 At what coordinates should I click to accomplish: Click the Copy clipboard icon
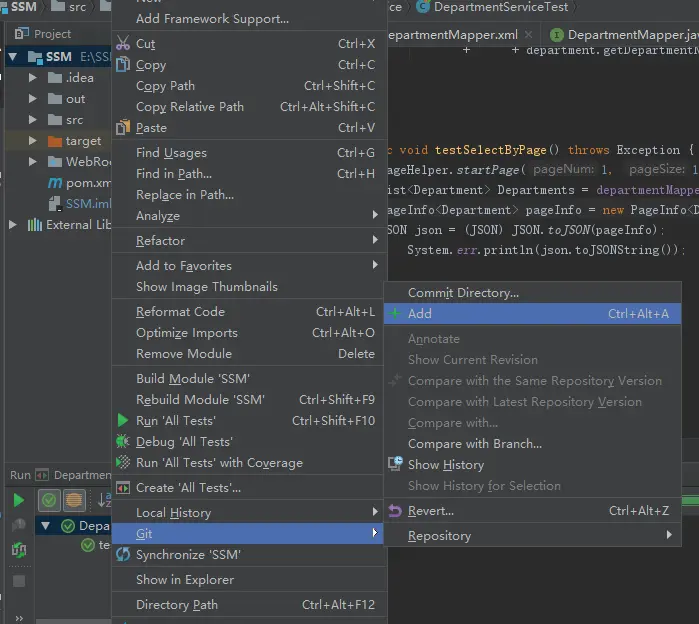[x=123, y=65]
